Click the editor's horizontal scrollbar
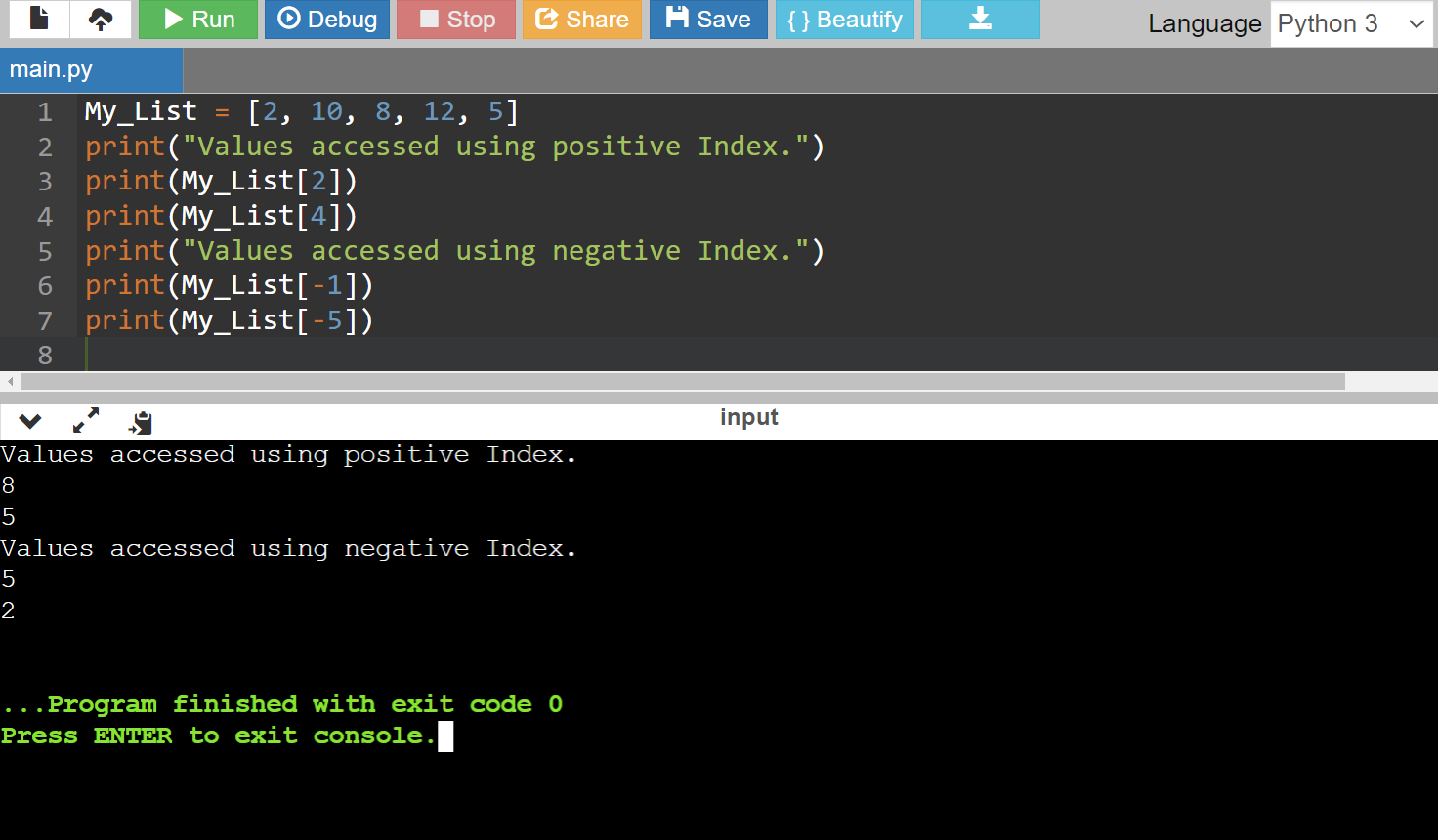This screenshot has width=1438, height=840. coord(682,381)
